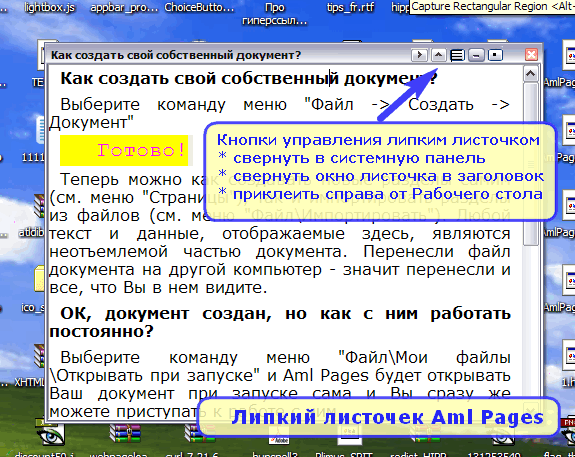The width and height of the screenshot is (575, 457).
Task: Select the ChoiceButto... desktop icon label
Action: [199, 7]
